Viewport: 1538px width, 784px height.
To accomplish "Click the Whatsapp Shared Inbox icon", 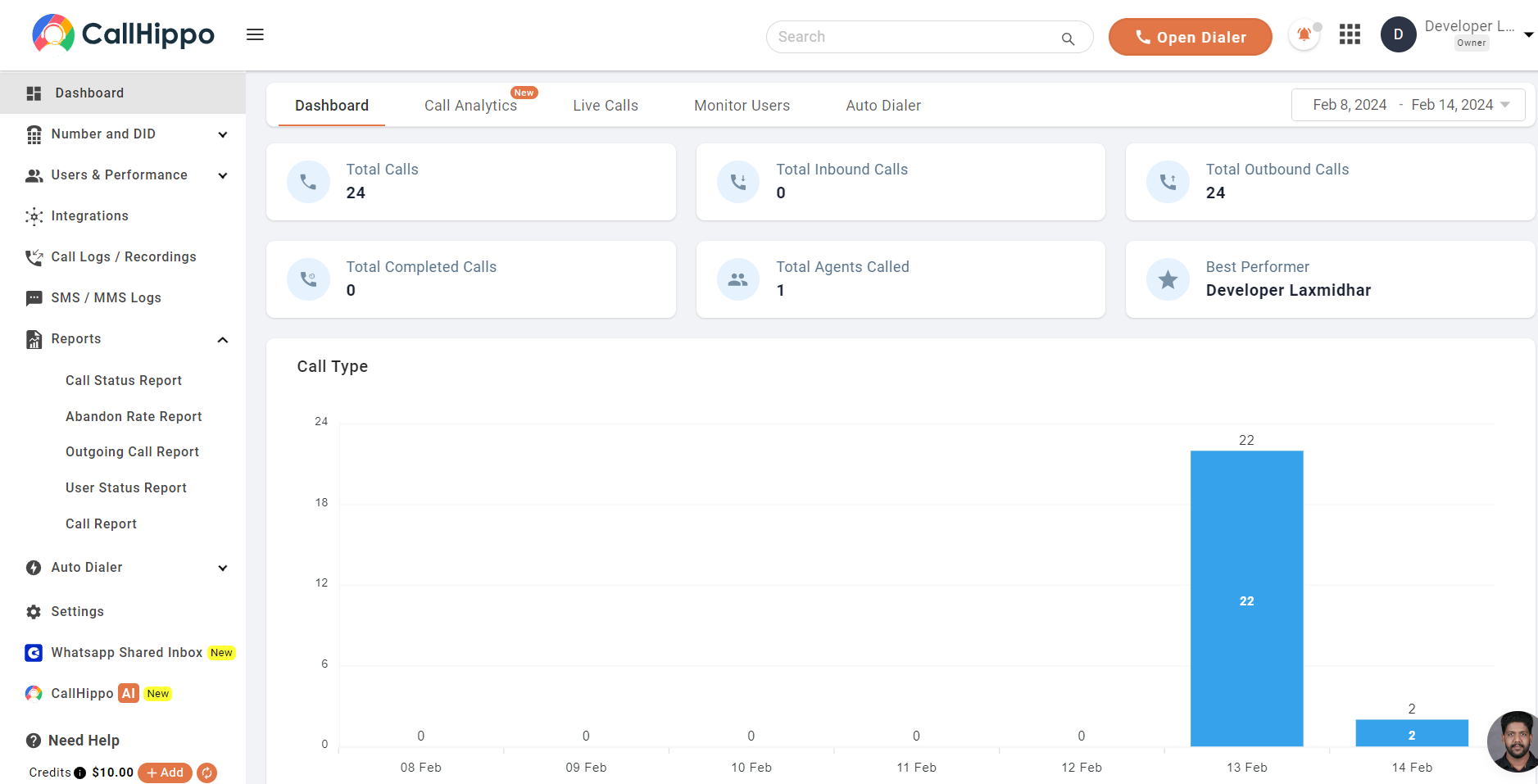I will 34,653.
